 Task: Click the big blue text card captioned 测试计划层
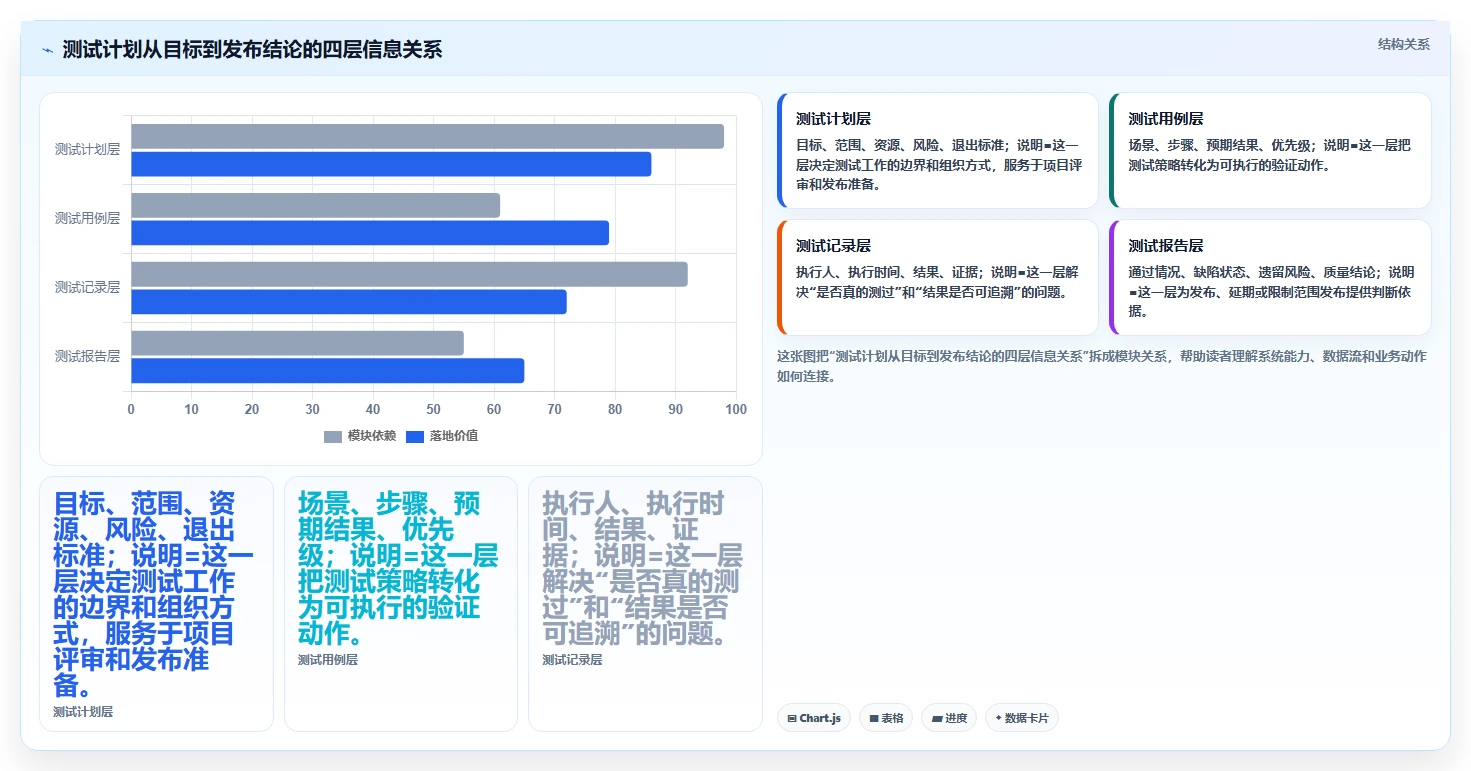click(156, 604)
